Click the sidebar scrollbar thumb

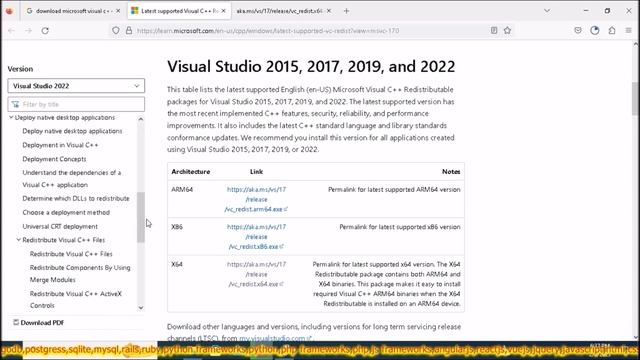(141, 217)
